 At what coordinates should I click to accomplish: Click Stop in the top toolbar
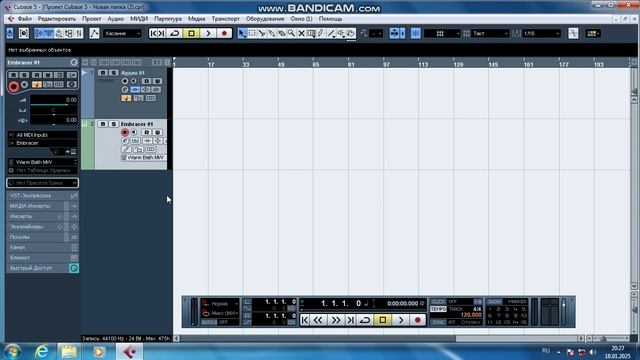[191, 33]
